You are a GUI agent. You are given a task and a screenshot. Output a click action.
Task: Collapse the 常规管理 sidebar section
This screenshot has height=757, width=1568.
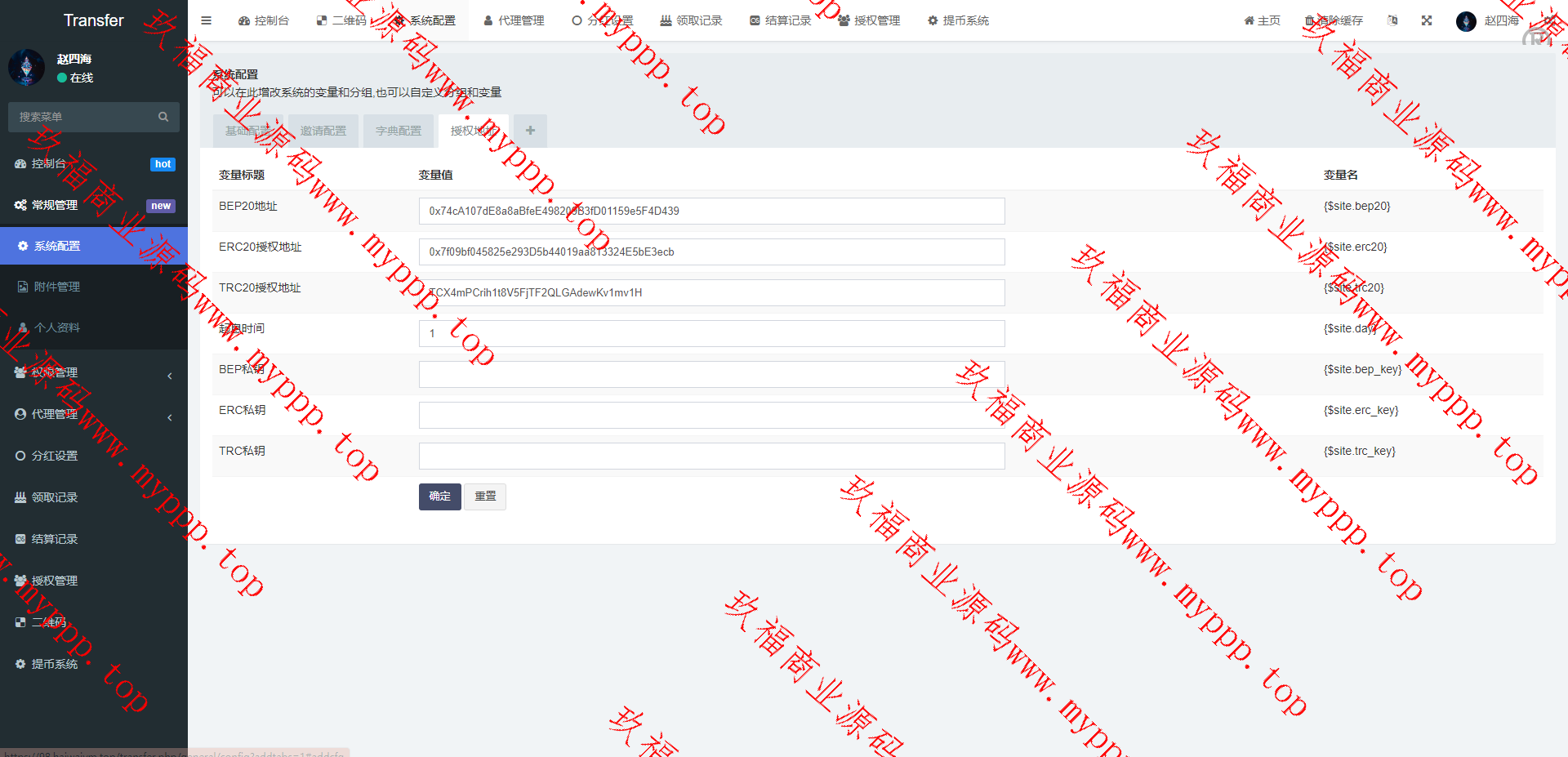tap(93, 205)
